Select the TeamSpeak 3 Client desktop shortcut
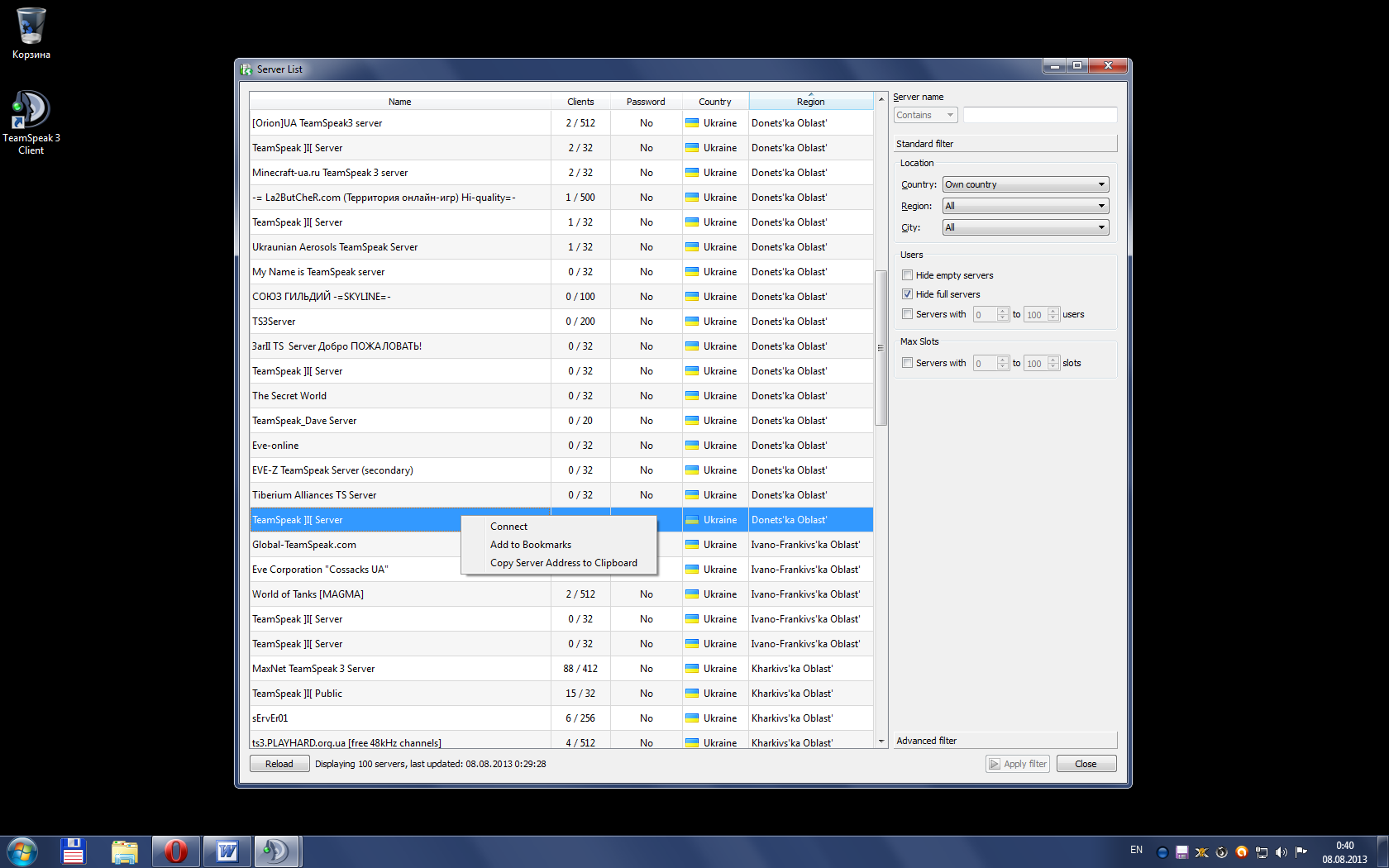This screenshot has height=868, width=1389. (x=31, y=122)
